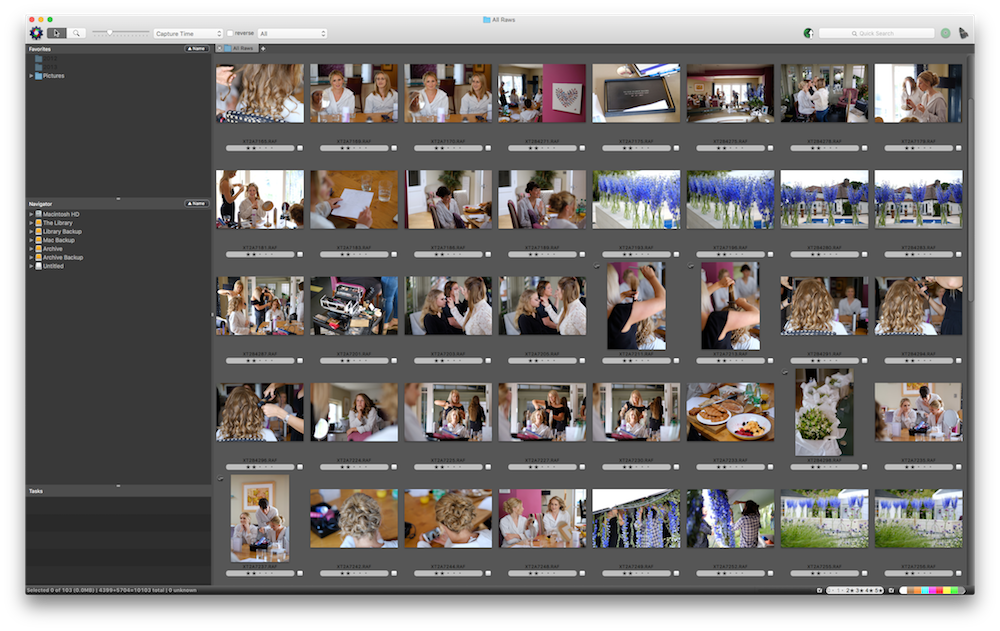Select the magnifier zoom tool
The height and width of the screenshot is (631, 1000).
[x=76, y=33]
